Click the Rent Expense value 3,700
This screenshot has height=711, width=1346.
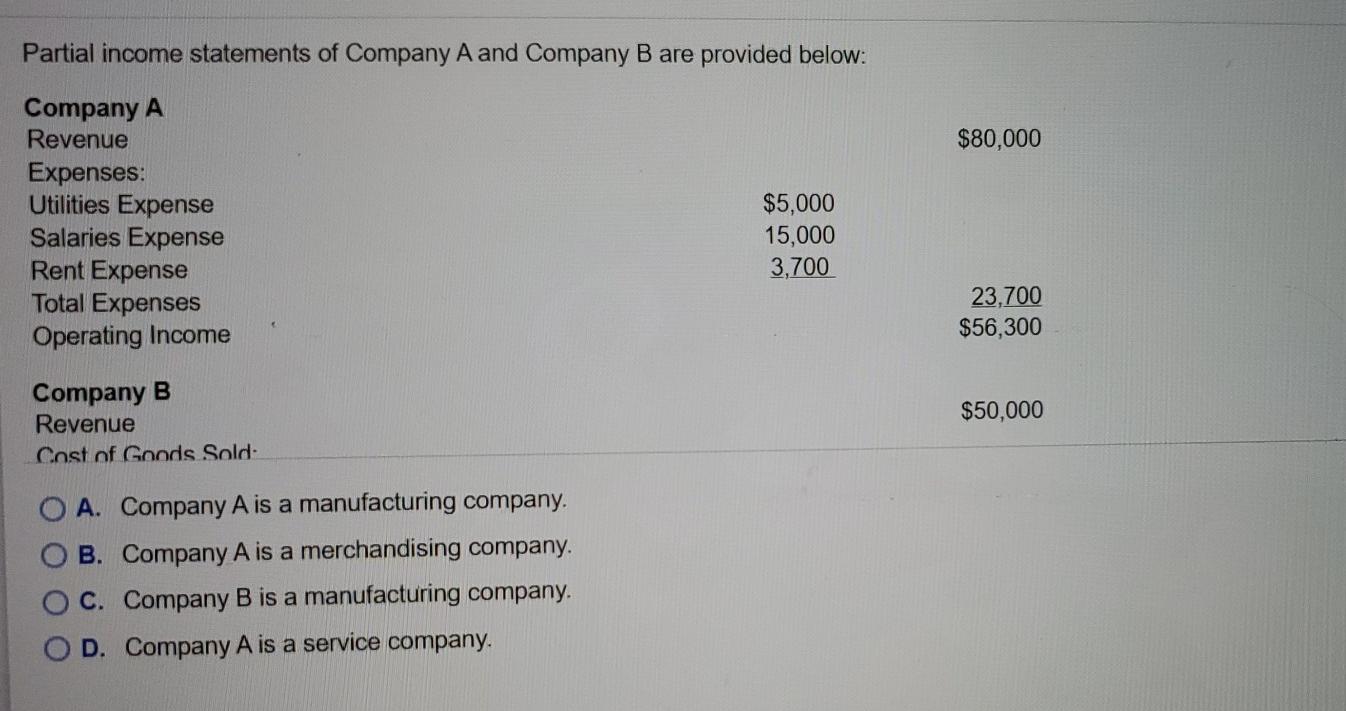pos(800,266)
